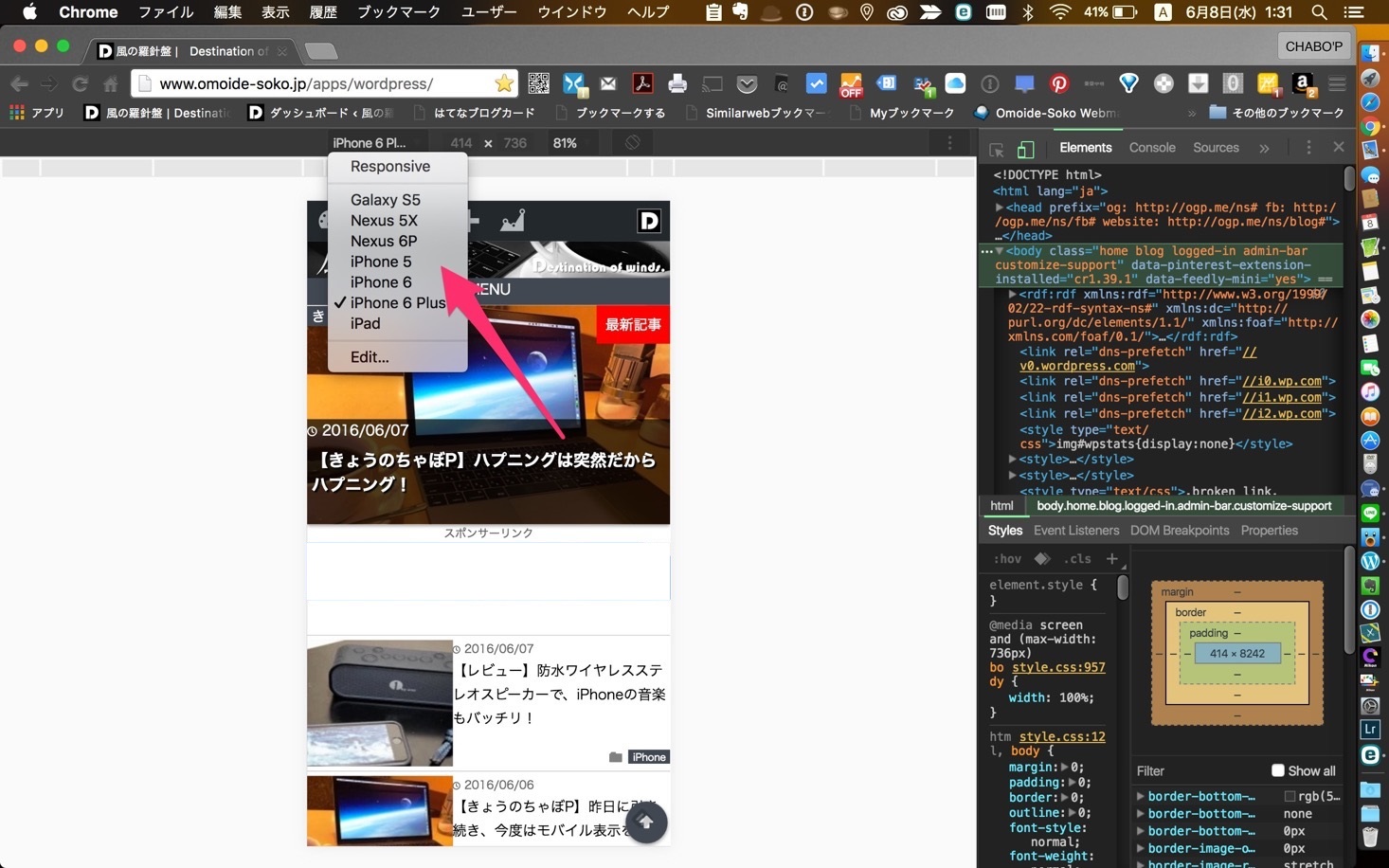Click the inspect element picker icon
1389x868 pixels.
coord(997,149)
